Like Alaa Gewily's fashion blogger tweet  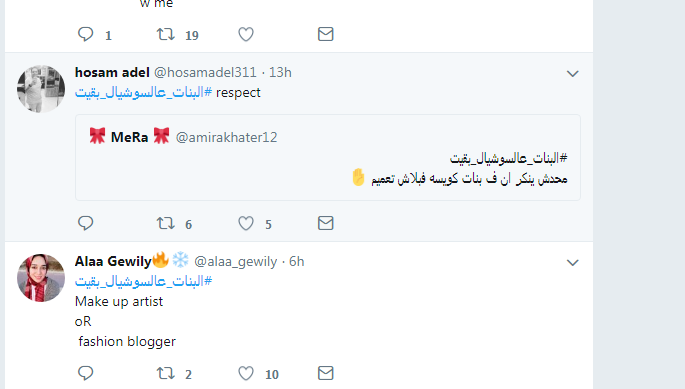246,373
